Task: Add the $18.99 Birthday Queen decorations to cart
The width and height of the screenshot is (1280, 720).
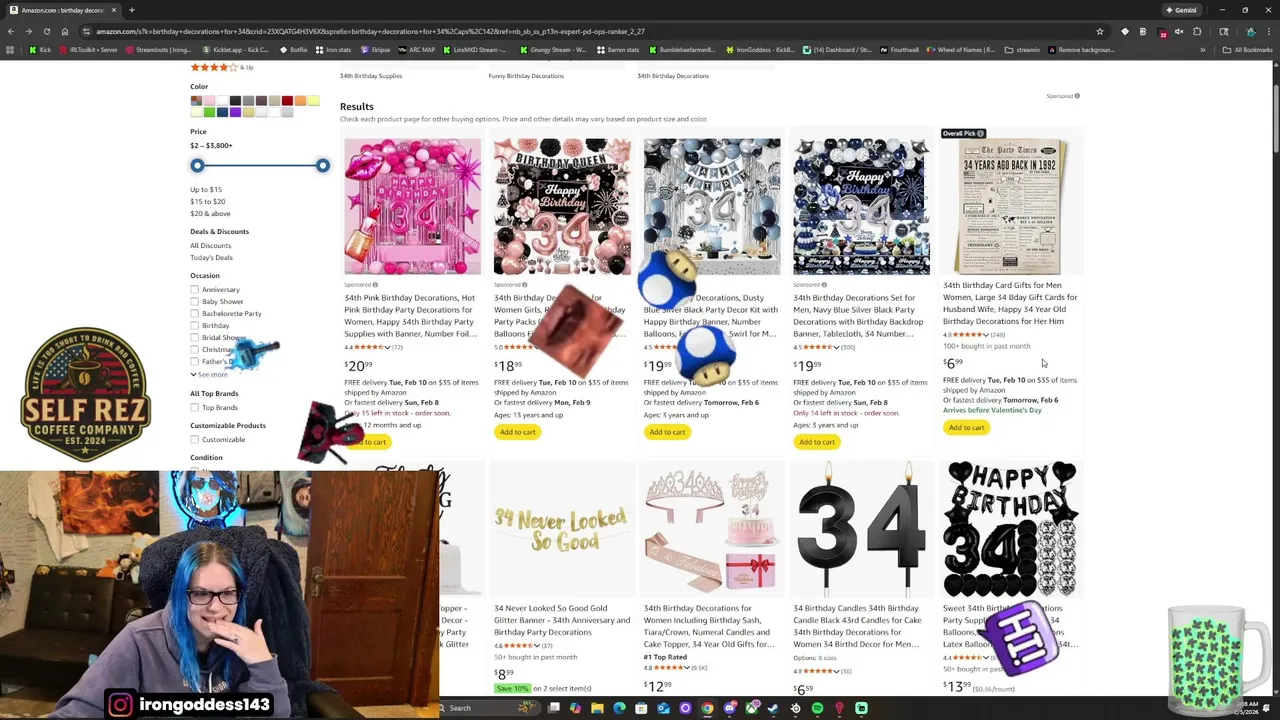Action: click(518, 432)
